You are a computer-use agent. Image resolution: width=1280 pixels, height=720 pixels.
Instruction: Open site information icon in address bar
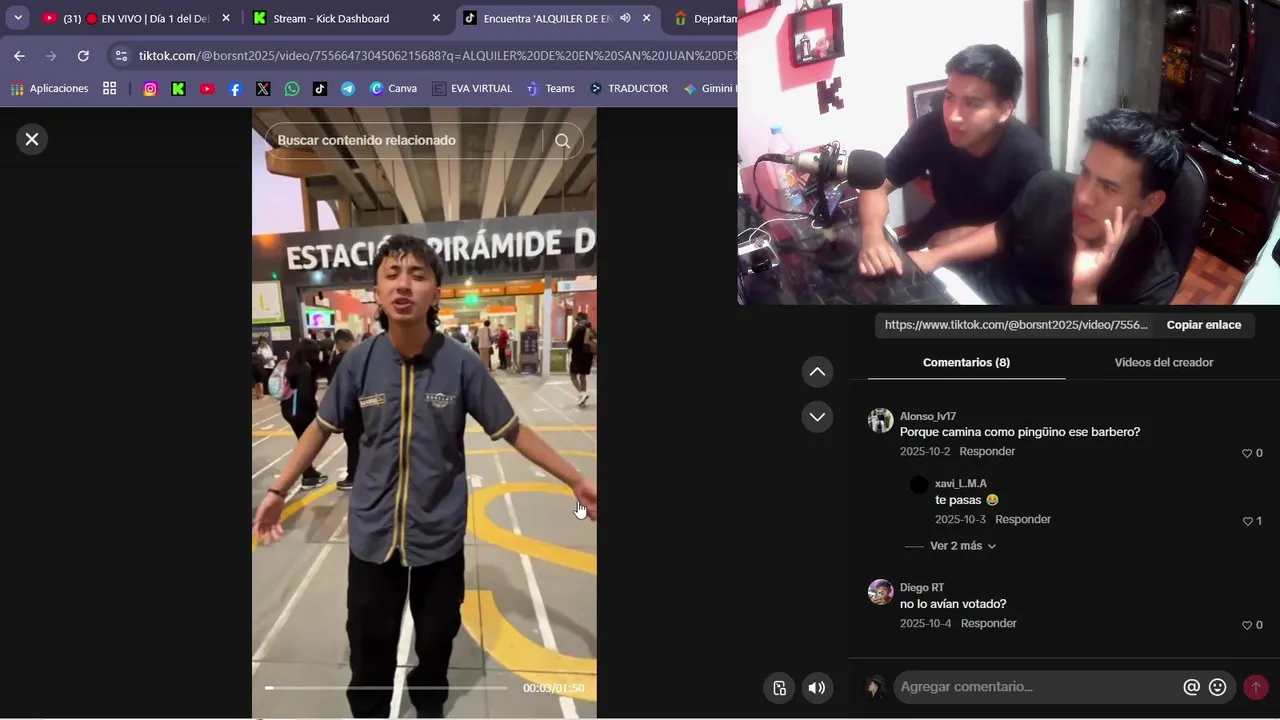pyautogui.click(x=121, y=56)
